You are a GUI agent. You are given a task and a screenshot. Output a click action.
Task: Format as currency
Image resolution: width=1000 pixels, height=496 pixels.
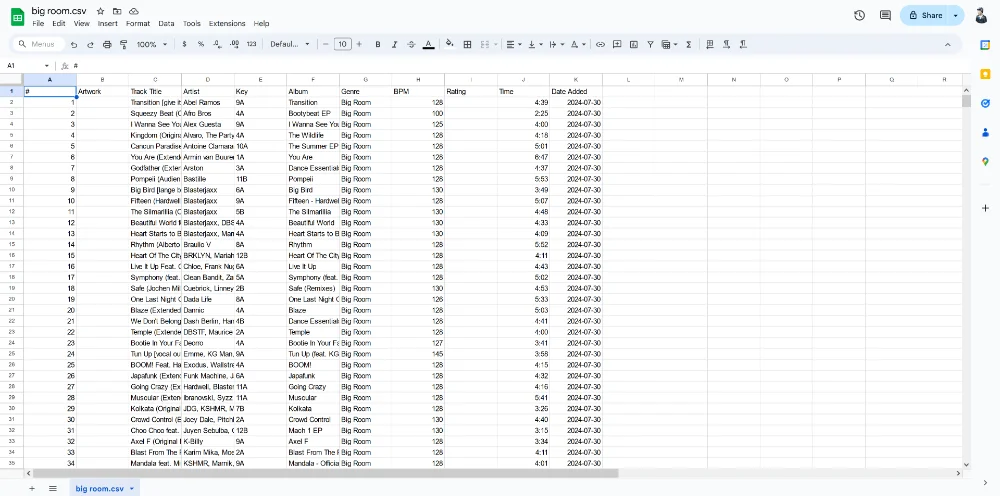pos(184,45)
